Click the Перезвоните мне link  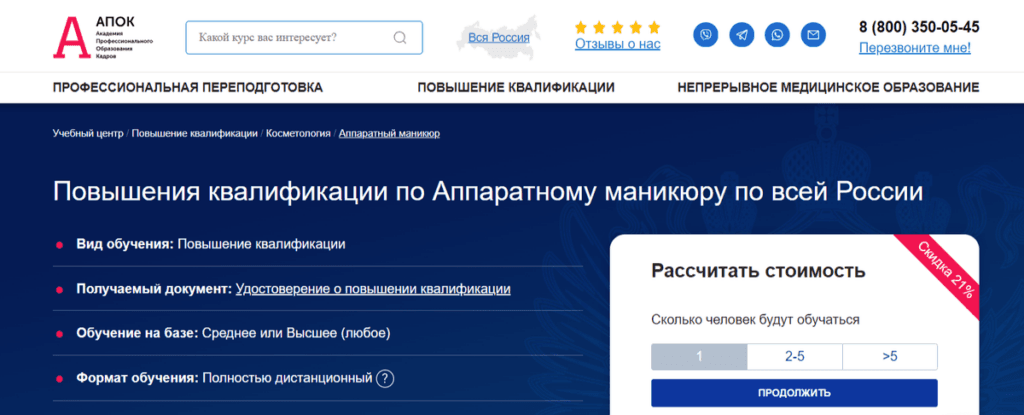(914, 47)
